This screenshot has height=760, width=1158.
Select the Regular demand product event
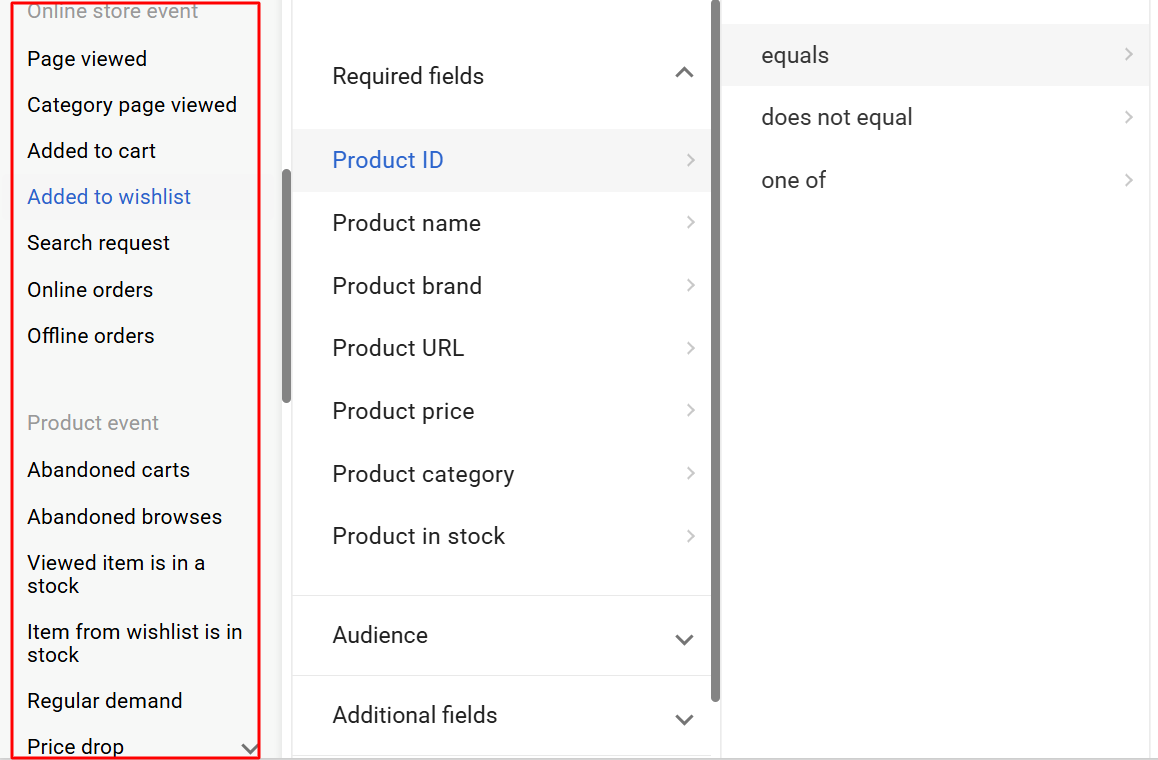point(105,701)
